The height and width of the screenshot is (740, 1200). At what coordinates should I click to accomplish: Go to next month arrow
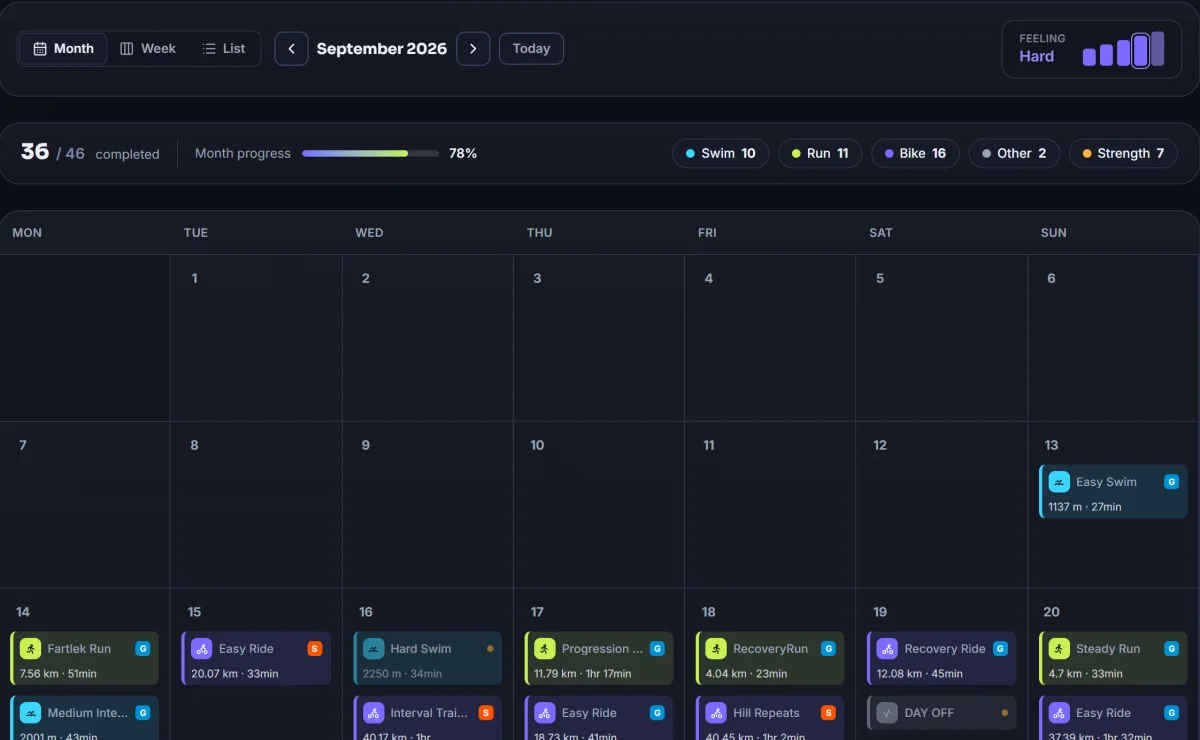tap(473, 48)
